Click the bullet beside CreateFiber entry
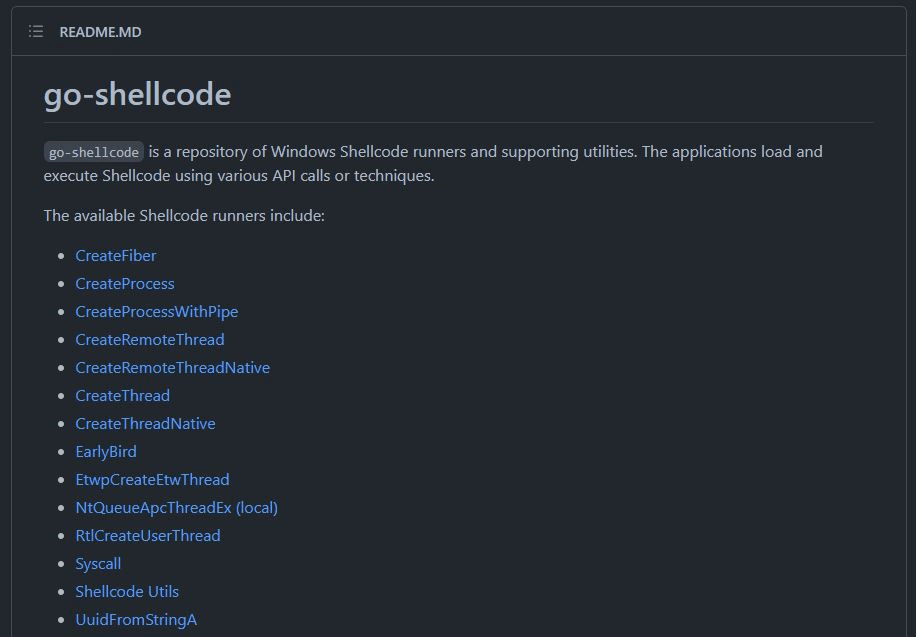Screen dimensions: 916x637 click(61, 256)
